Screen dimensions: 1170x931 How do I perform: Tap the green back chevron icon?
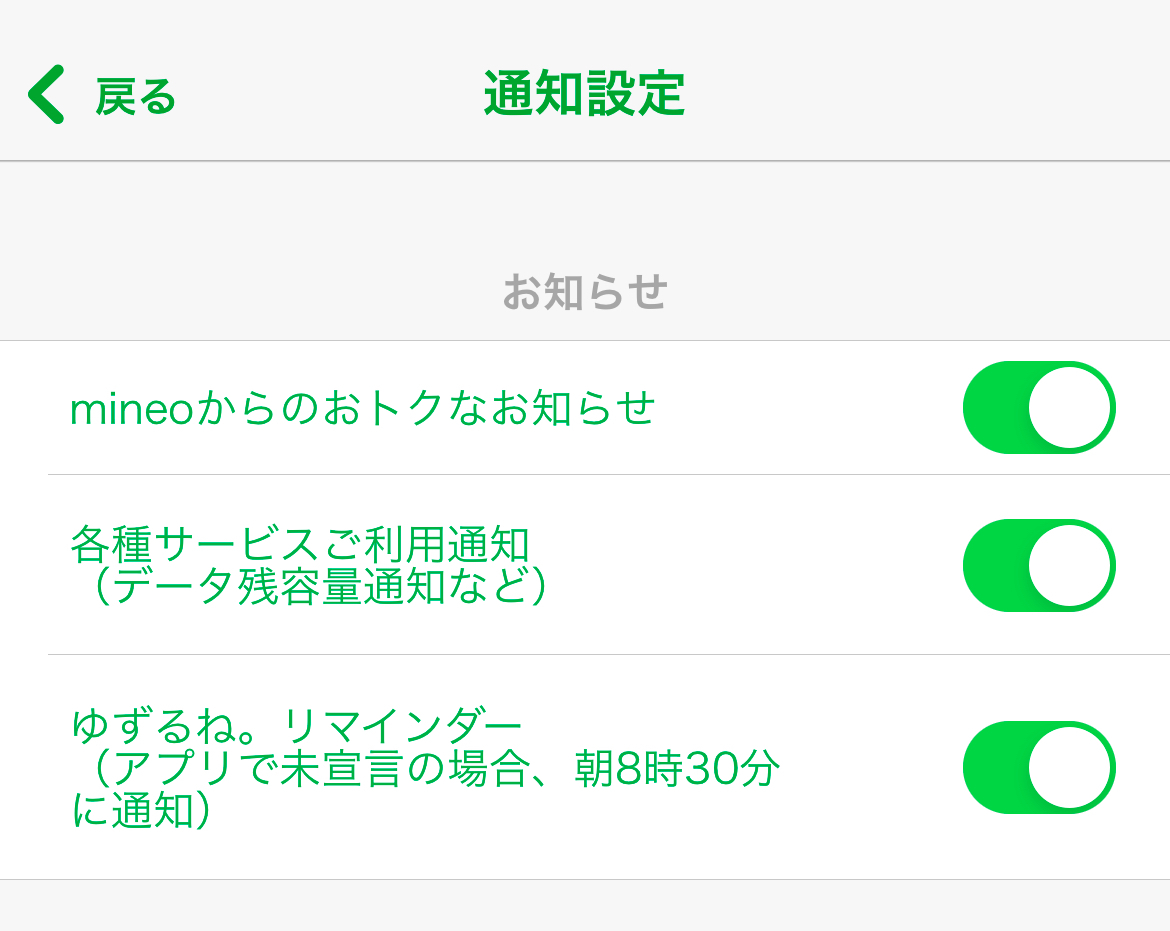click(x=46, y=95)
